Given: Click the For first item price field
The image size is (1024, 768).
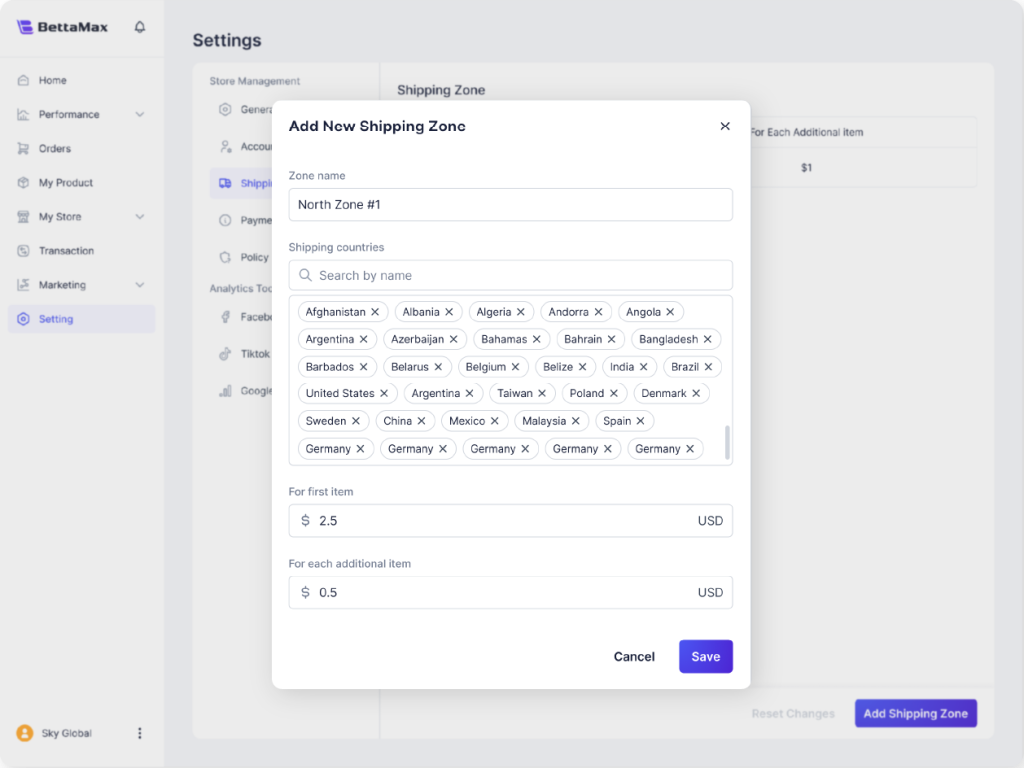Looking at the screenshot, I should click(x=500, y=521).
